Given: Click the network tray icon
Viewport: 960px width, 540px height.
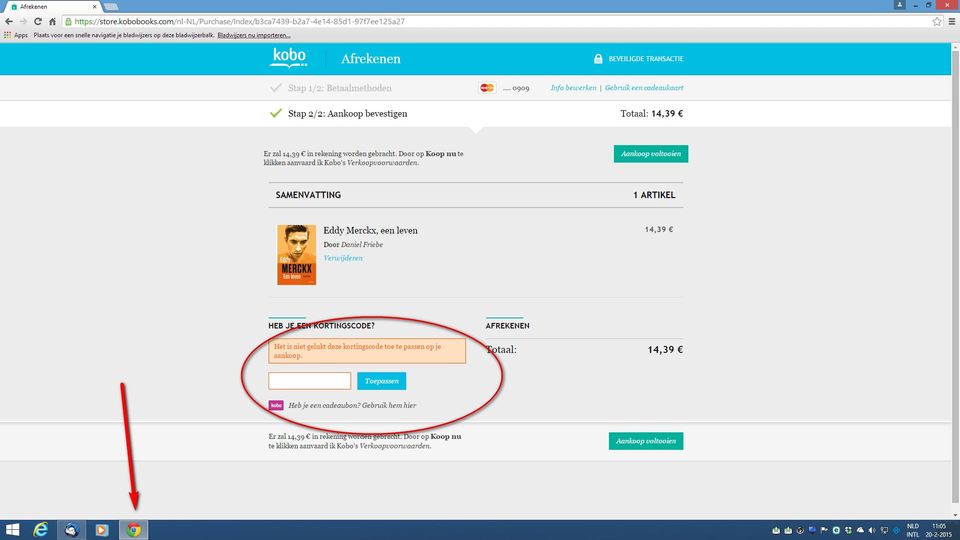Looking at the screenshot, I should pos(884,530).
